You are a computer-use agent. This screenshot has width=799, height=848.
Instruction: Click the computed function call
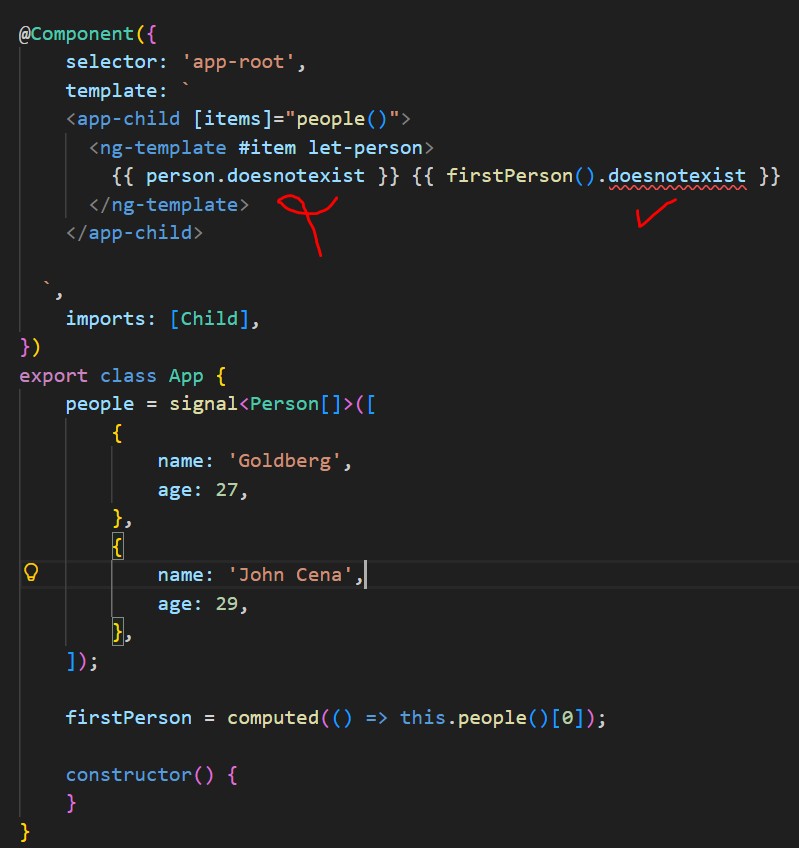[x=273, y=718]
